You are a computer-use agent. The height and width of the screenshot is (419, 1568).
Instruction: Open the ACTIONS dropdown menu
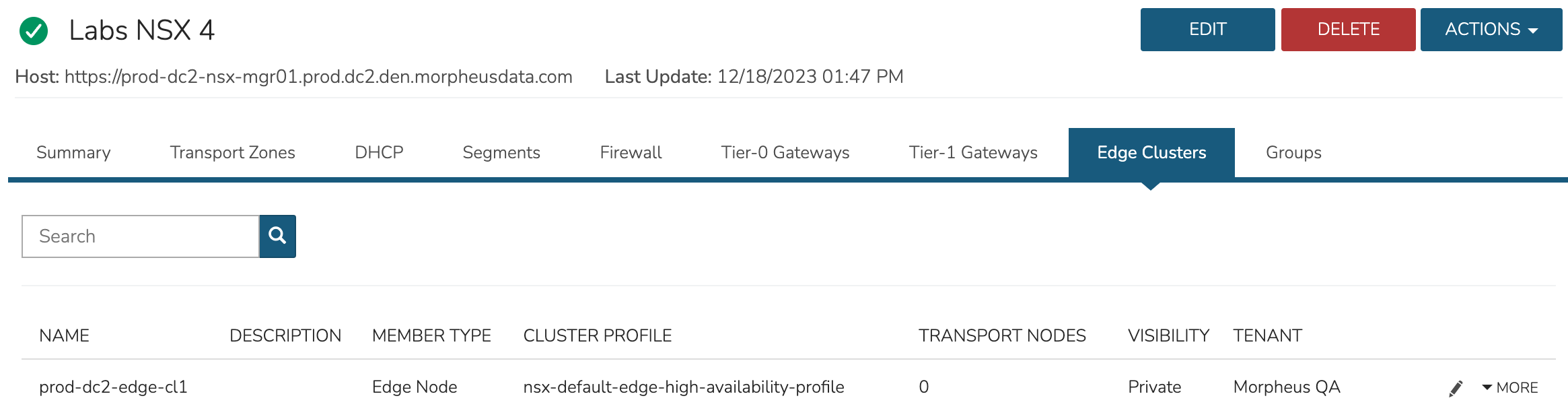pos(1491,29)
